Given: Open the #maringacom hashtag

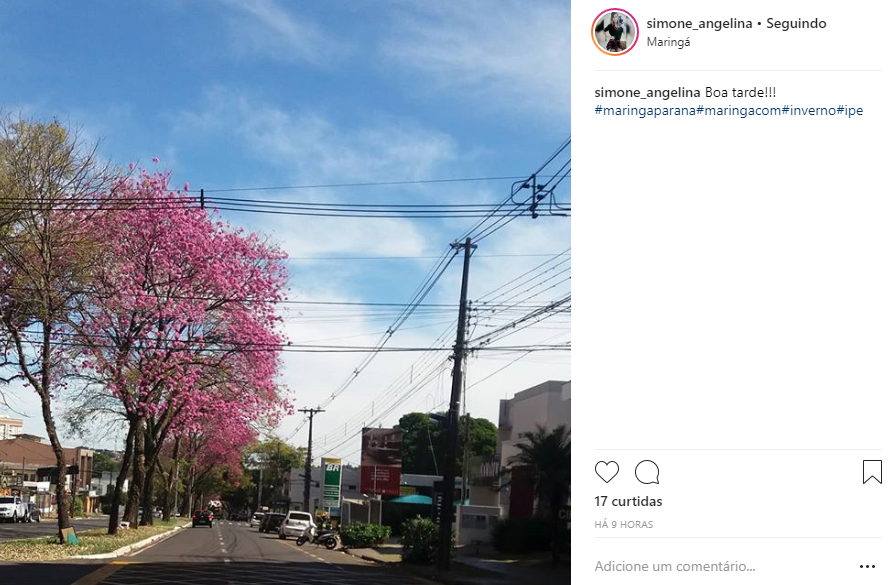Looking at the screenshot, I should tap(739, 111).
